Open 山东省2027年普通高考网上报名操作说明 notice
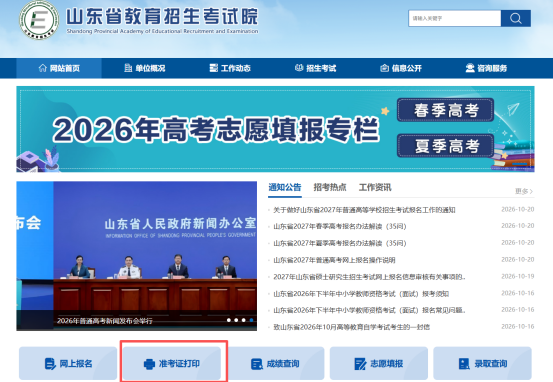The width and height of the screenshot is (553, 382). pyautogui.click(x=334, y=260)
